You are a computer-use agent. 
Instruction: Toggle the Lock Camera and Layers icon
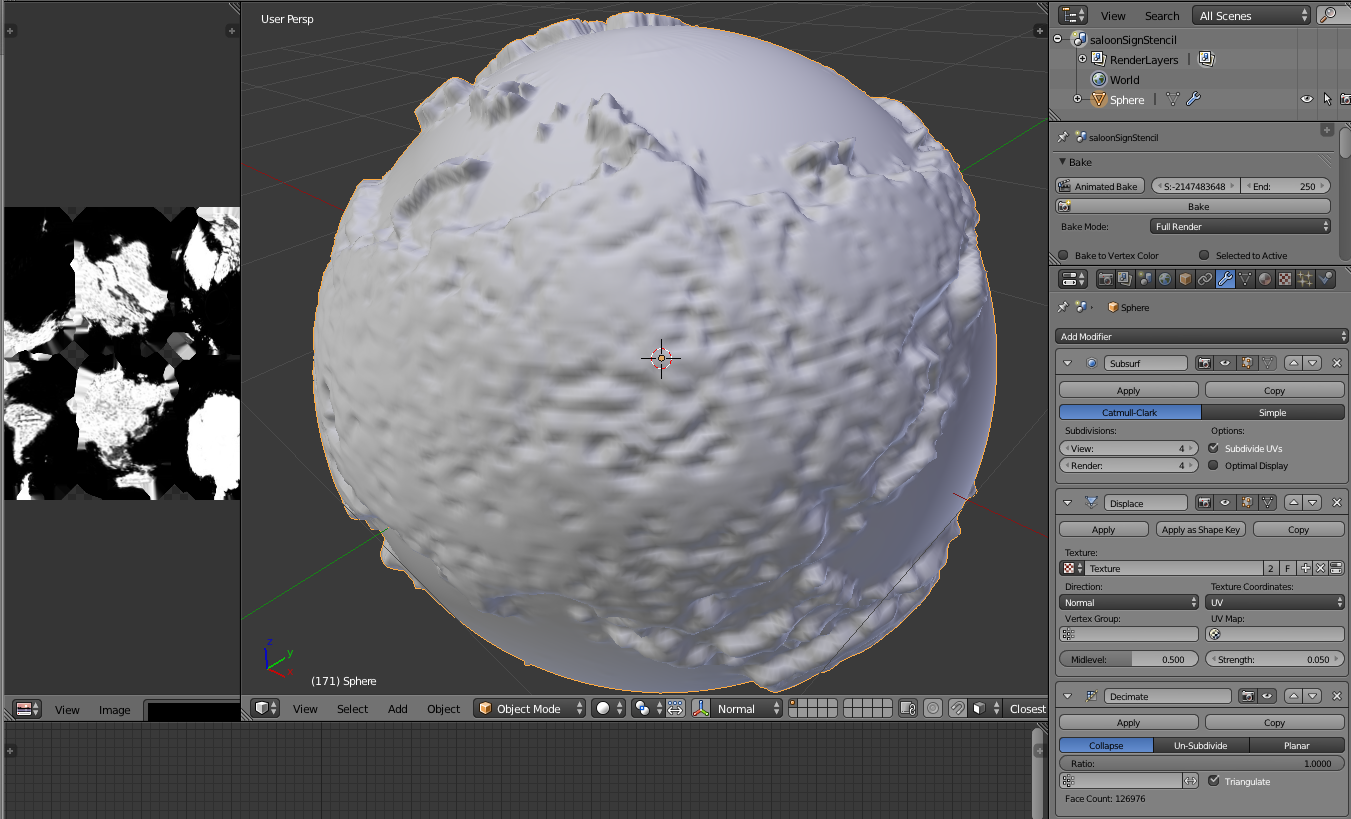[x=907, y=708]
